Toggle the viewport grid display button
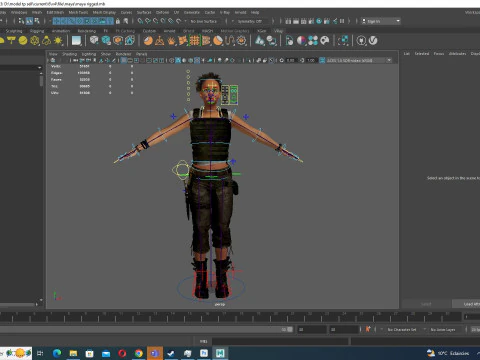The width and height of the screenshot is (480, 360). tap(124, 60)
